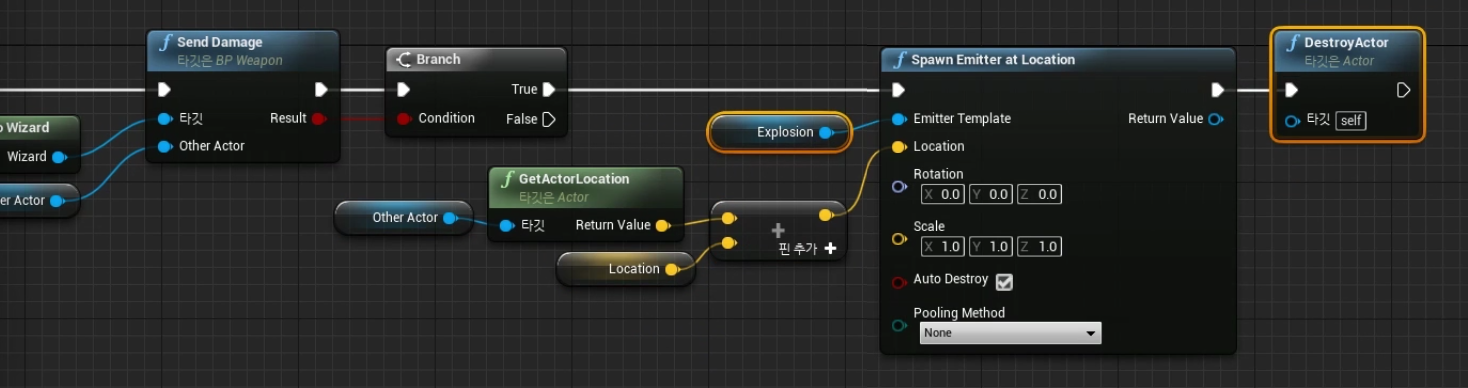Viewport: 1468px width, 388px height.
Task: Select the GetActorLocation node title
Action: [x=574, y=179]
